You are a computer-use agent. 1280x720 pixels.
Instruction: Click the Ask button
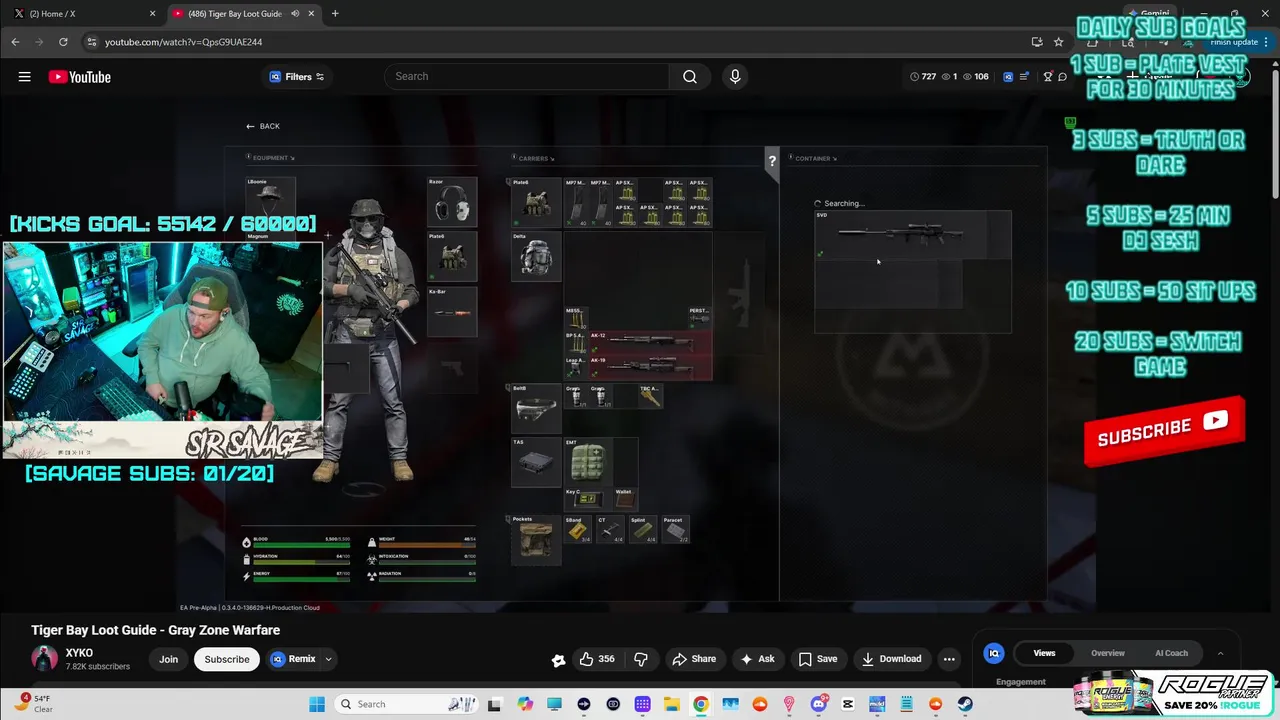(757, 659)
